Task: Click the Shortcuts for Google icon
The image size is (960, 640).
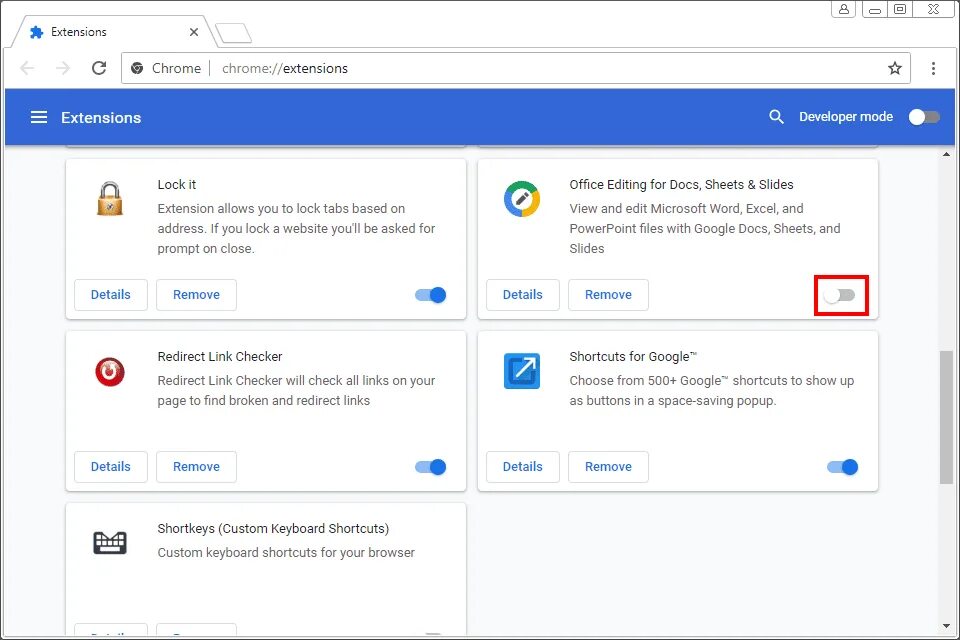Action: [x=522, y=371]
